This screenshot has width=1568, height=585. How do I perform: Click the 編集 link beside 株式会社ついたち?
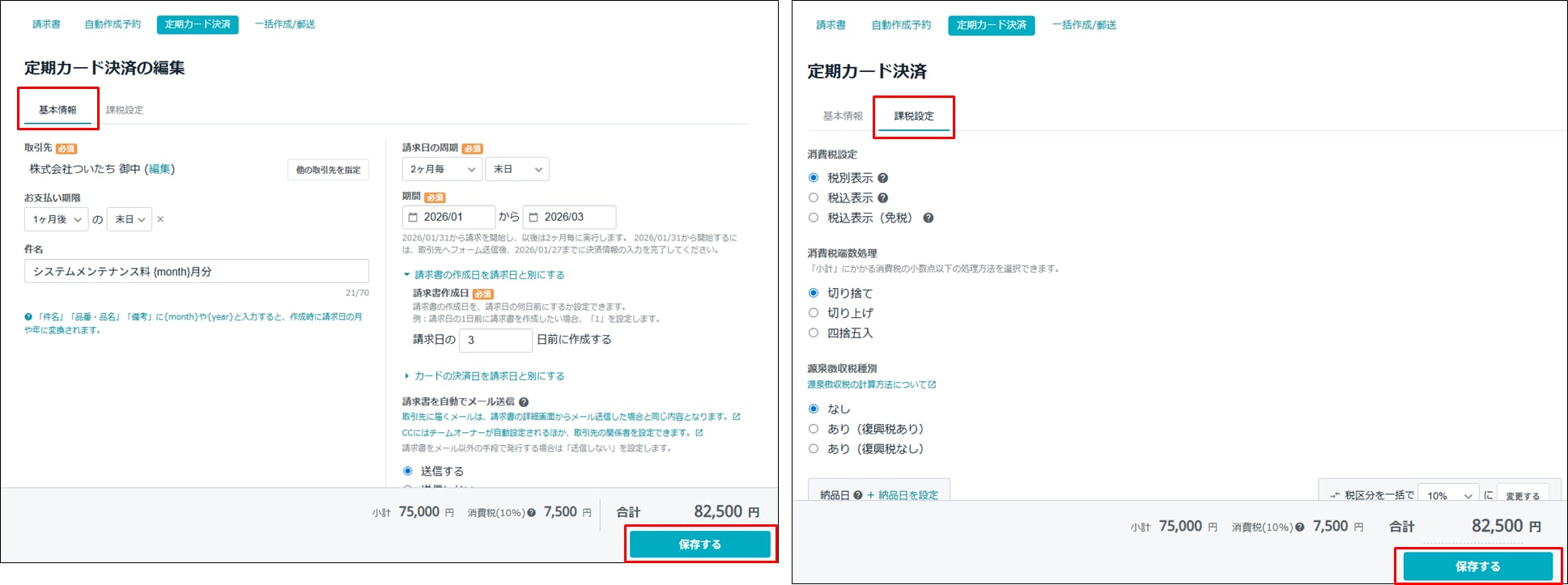[x=159, y=169]
